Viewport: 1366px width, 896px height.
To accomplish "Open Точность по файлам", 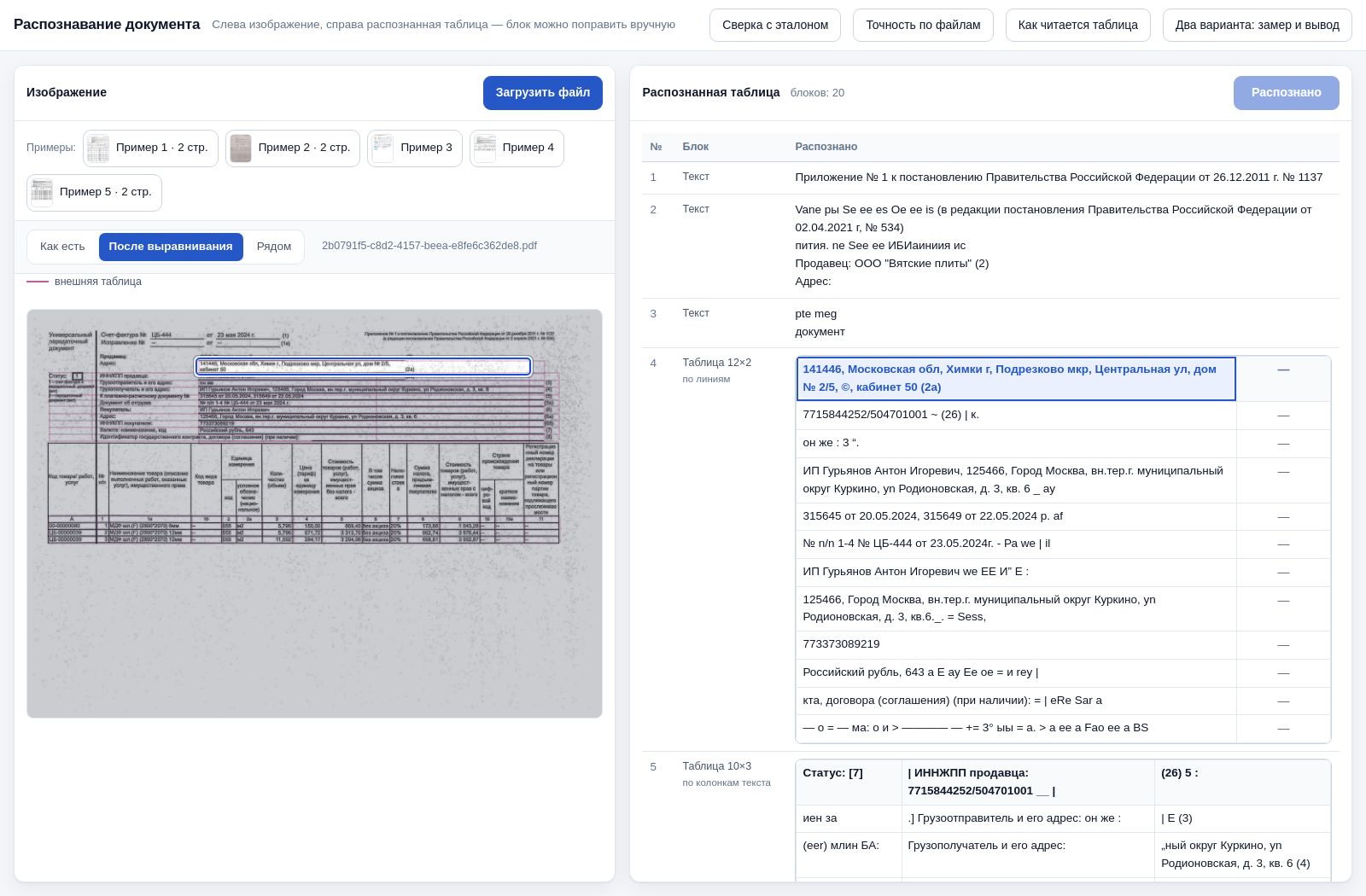I will click(x=923, y=25).
